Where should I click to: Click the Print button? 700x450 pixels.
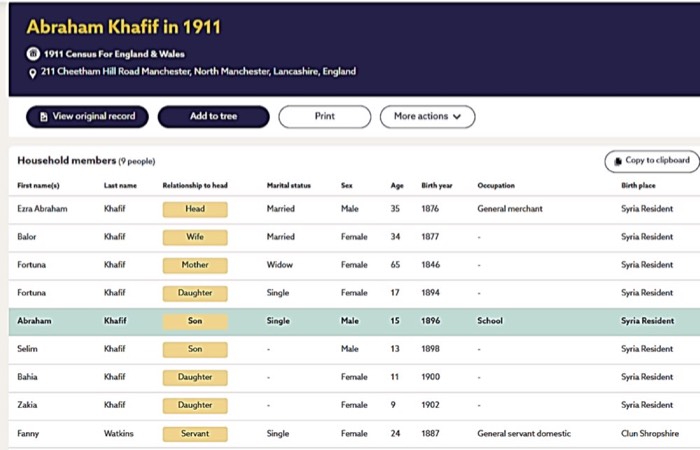click(x=325, y=117)
